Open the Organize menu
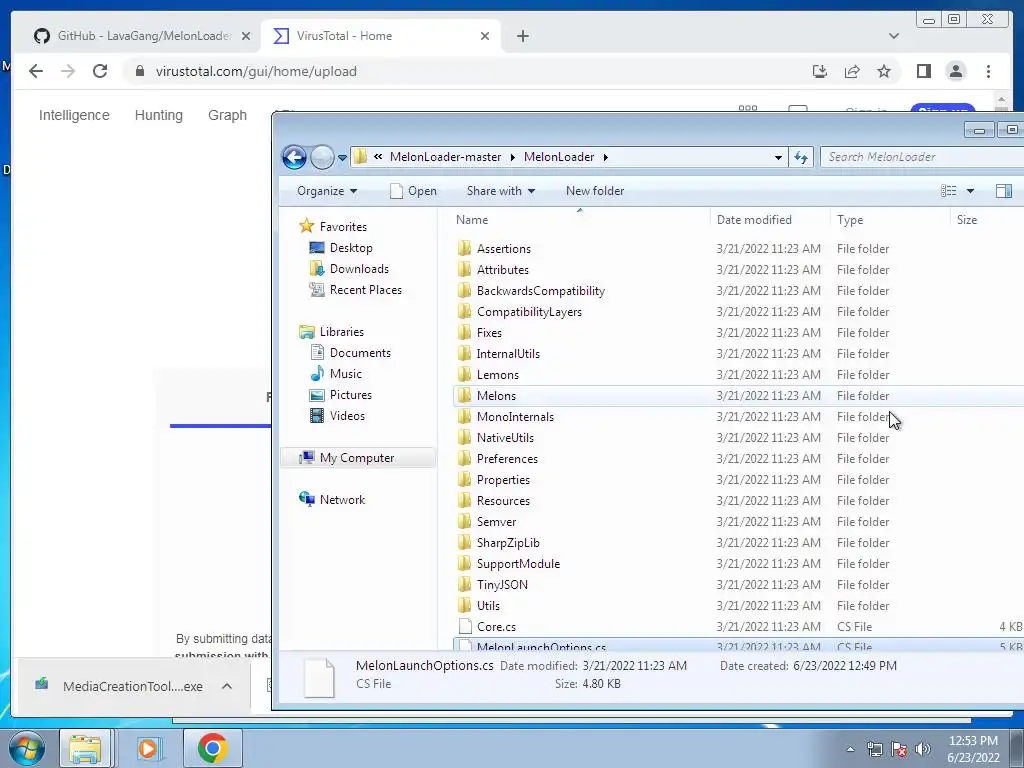1024x768 pixels. 327,191
